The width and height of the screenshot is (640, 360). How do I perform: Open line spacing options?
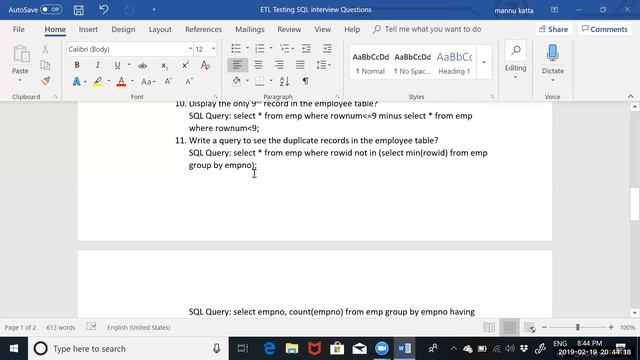click(323, 65)
